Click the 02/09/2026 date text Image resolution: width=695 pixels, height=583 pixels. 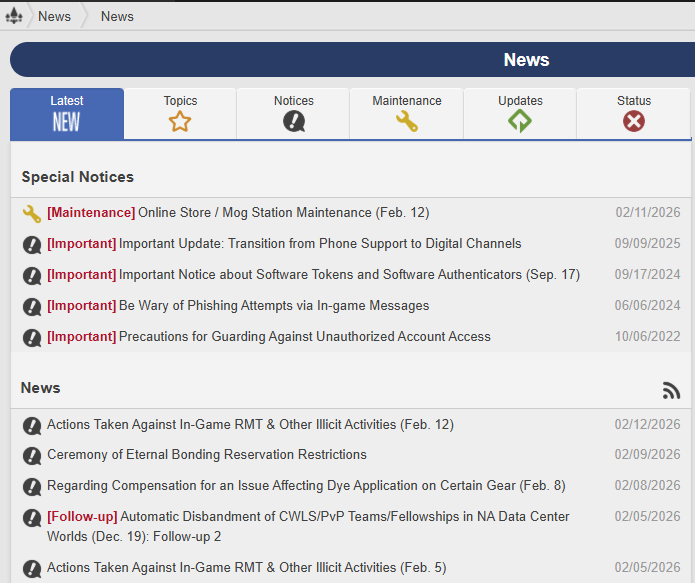648,455
